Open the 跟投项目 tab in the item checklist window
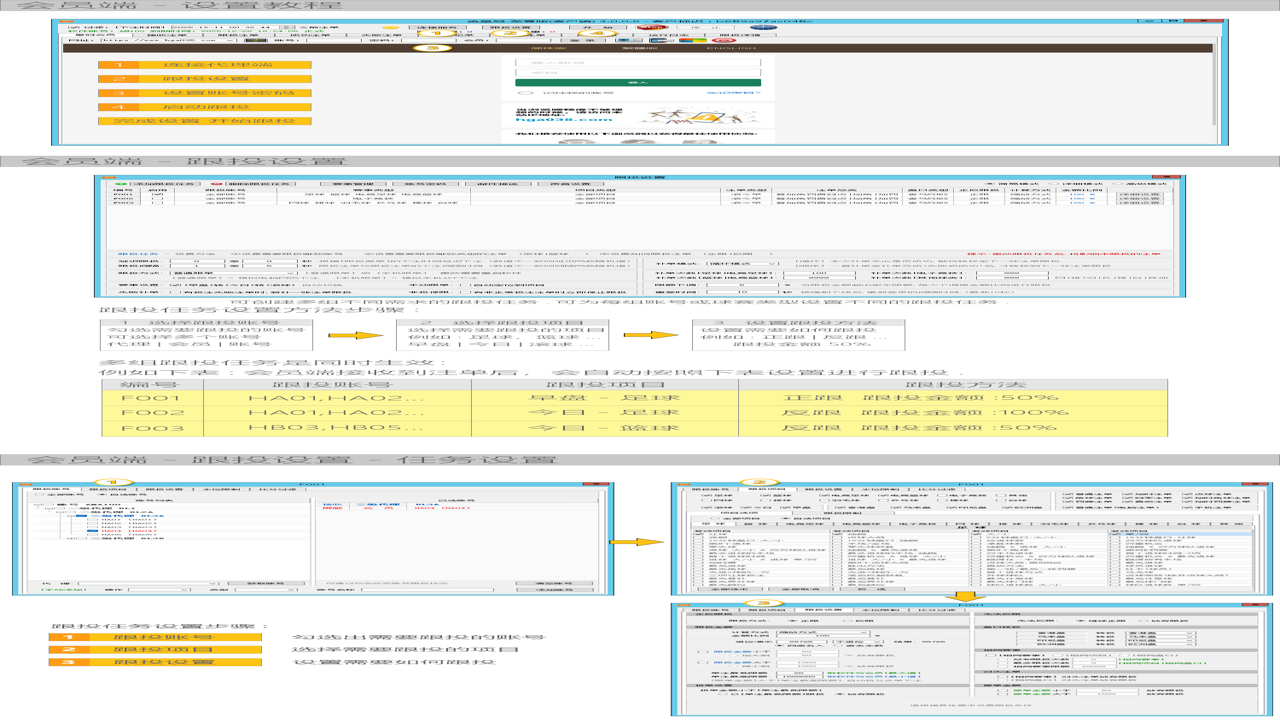This screenshot has width=1280, height=720. (x=766, y=490)
